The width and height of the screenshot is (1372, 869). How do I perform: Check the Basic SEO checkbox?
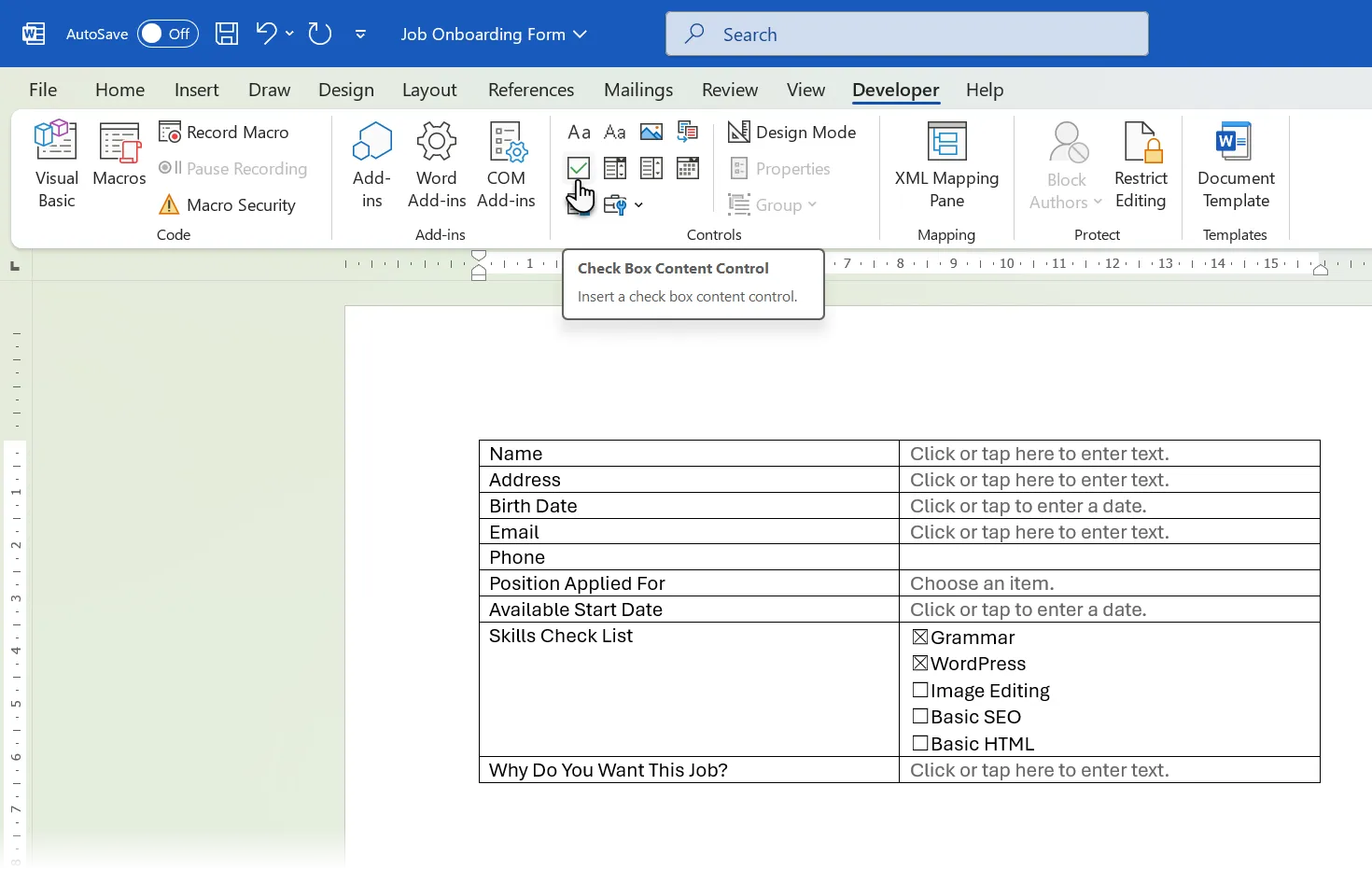(x=920, y=716)
